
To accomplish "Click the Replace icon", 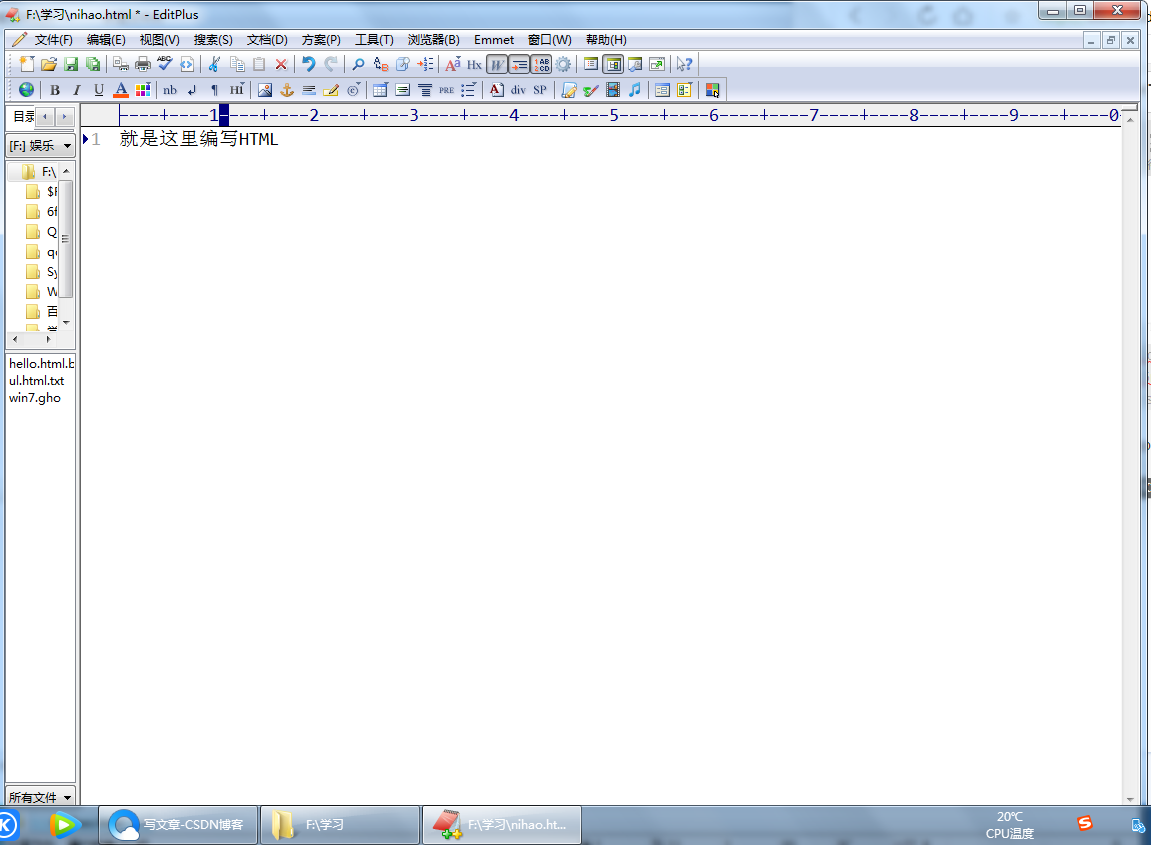I will (x=380, y=65).
